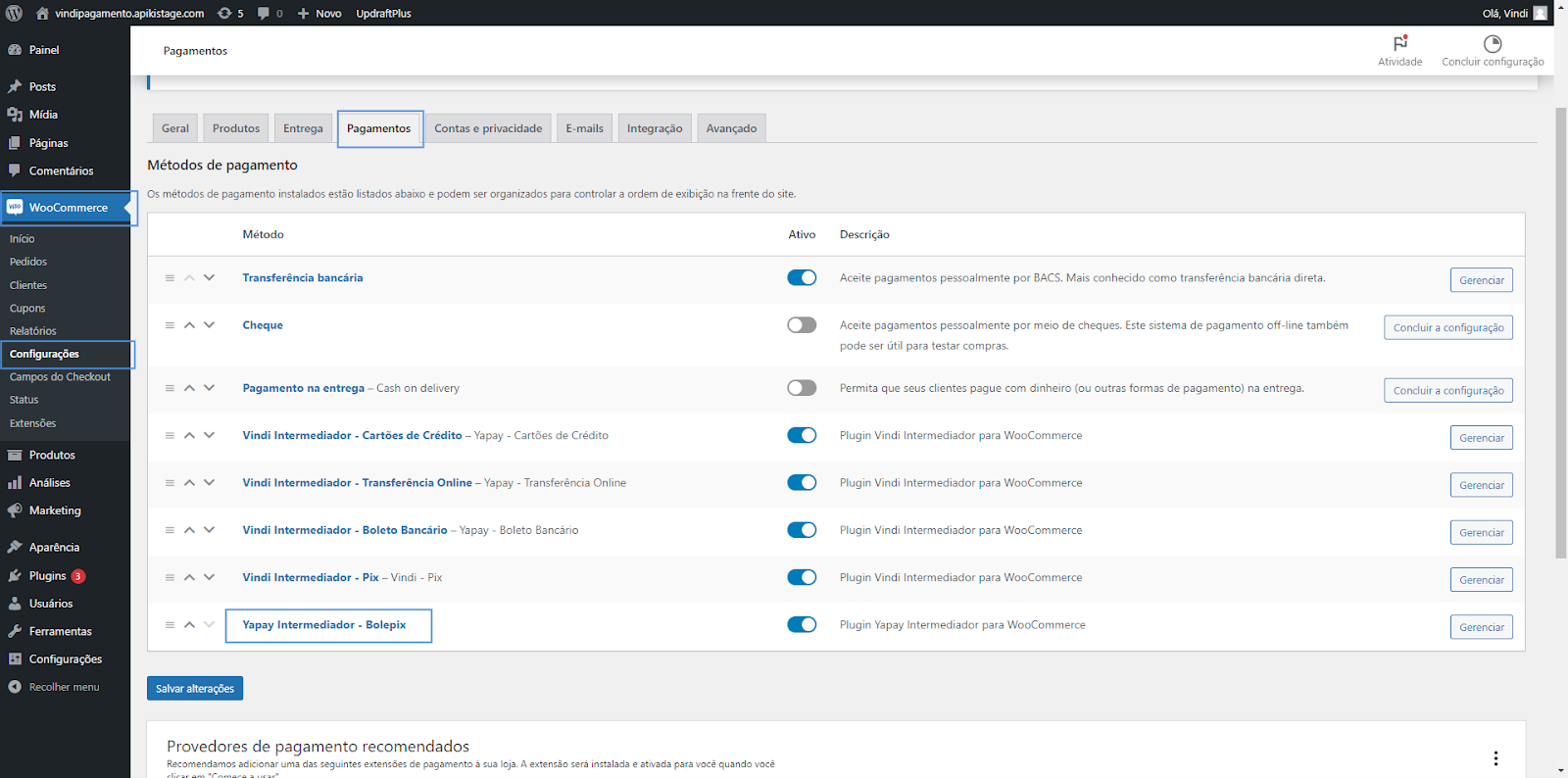Enable the Pagamento na entrega toggle
1568x778 pixels.
(802, 388)
